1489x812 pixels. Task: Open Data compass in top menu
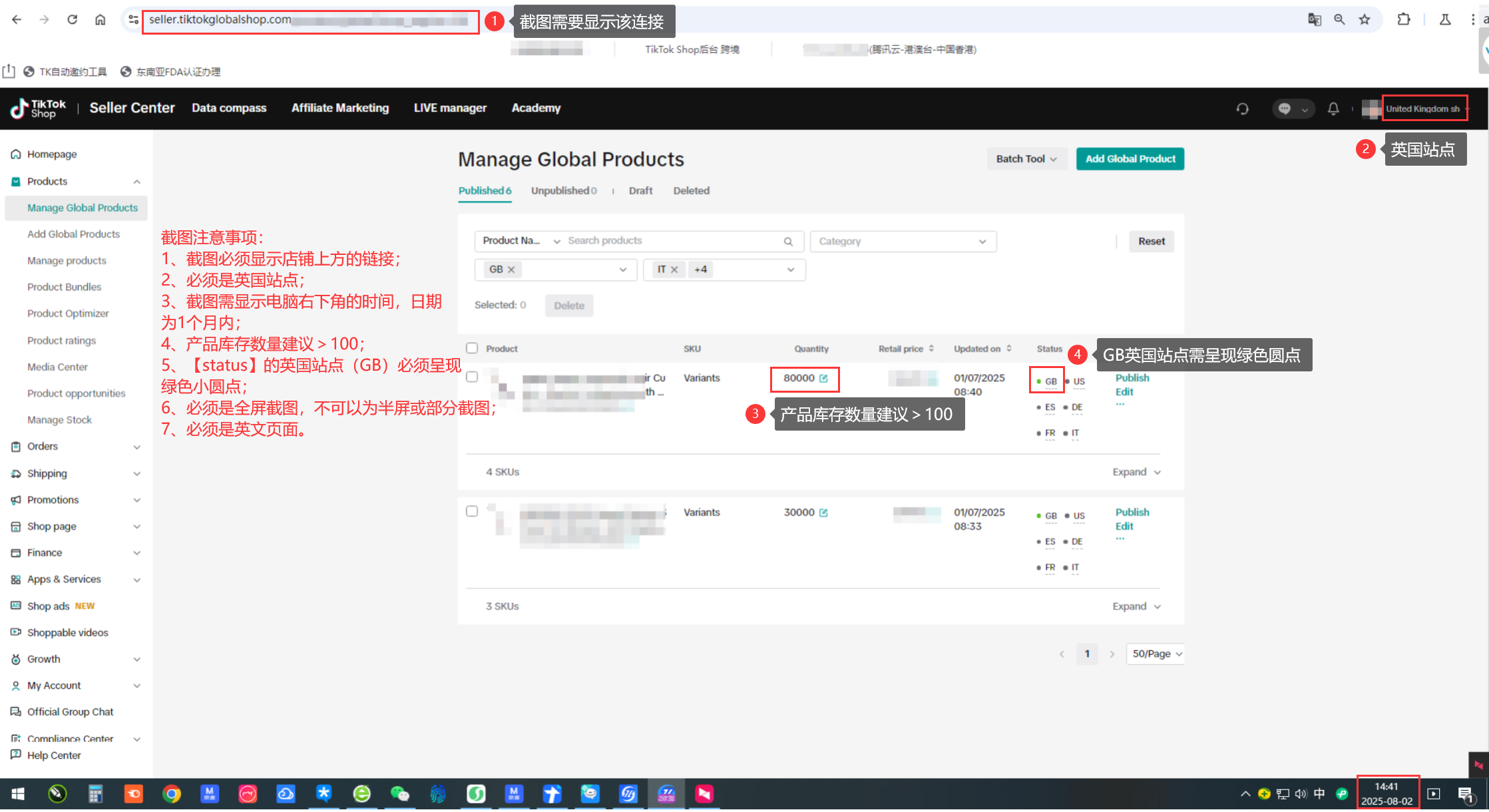[x=229, y=108]
